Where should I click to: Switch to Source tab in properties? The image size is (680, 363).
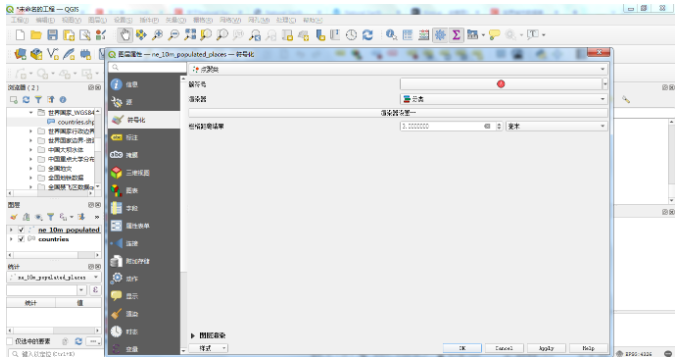pos(144,102)
